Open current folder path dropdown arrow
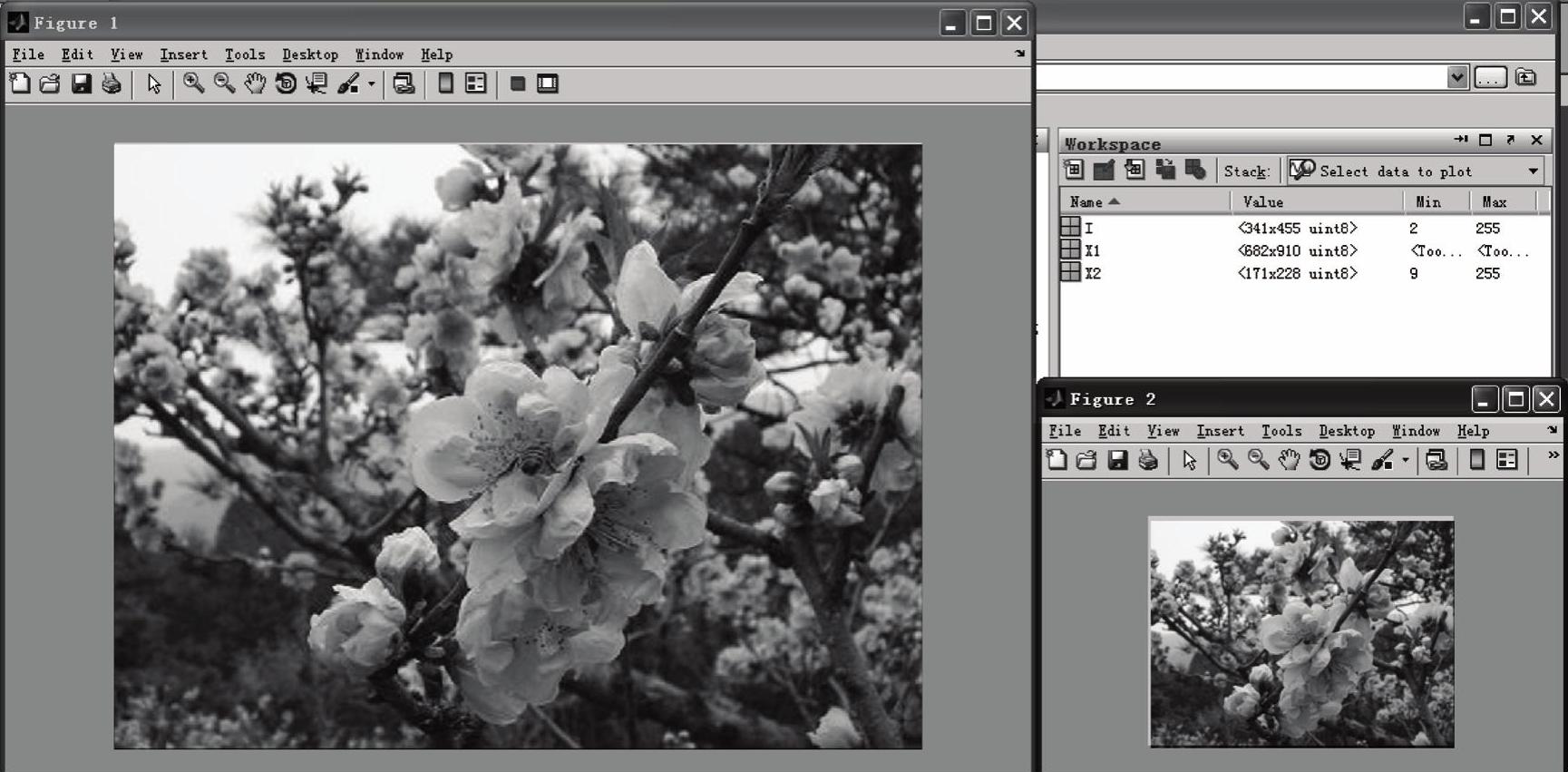 tap(1456, 77)
